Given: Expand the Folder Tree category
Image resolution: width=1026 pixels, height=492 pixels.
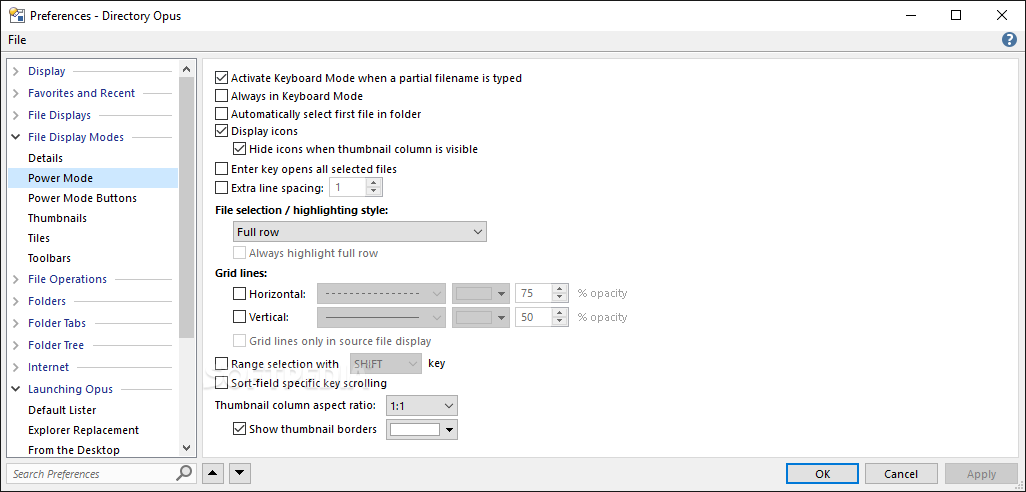Looking at the screenshot, I should 16,345.
